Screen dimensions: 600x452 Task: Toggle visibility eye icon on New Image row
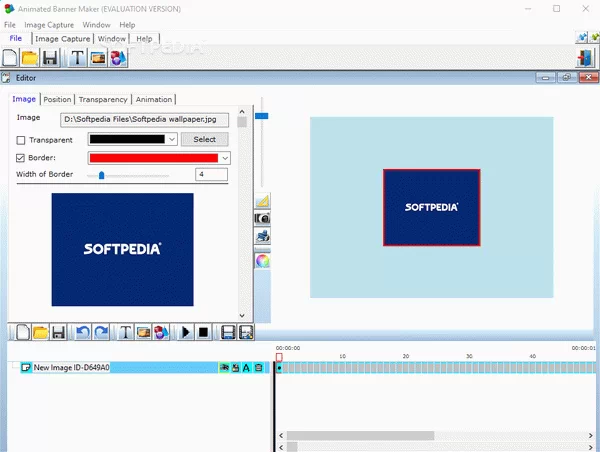click(224, 368)
